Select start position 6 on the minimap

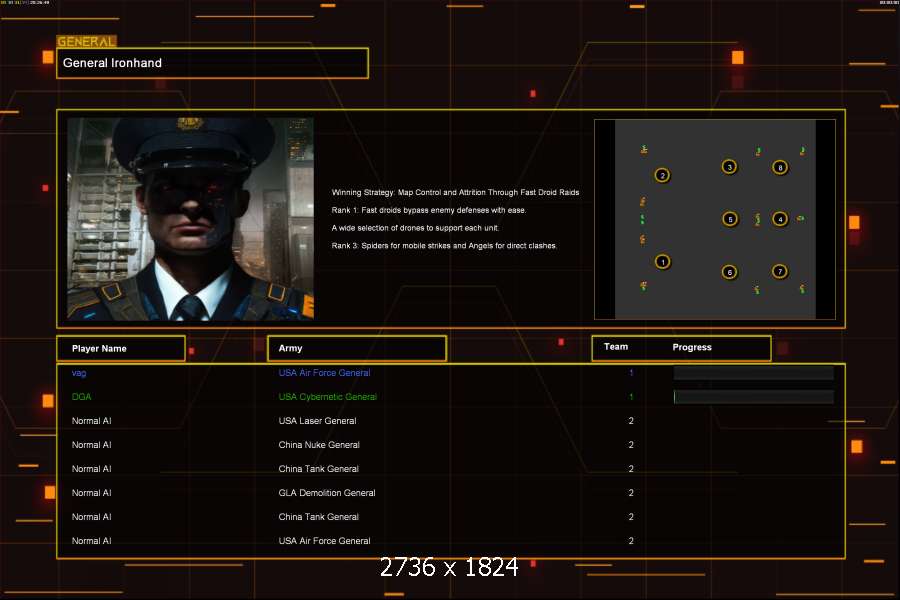tap(729, 272)
